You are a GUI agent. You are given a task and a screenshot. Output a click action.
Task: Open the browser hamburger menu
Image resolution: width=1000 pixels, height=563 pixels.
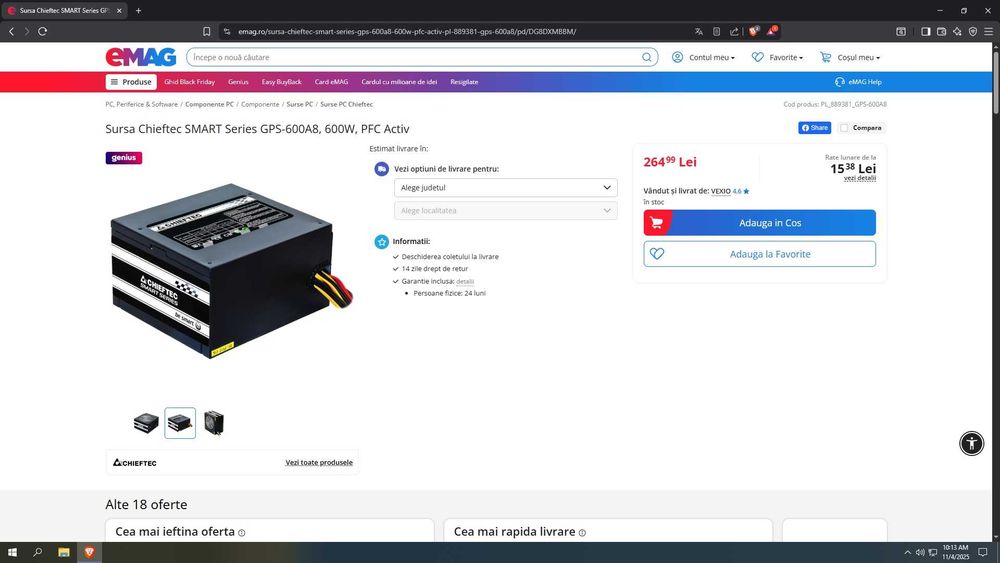click(x=988, y=31)
